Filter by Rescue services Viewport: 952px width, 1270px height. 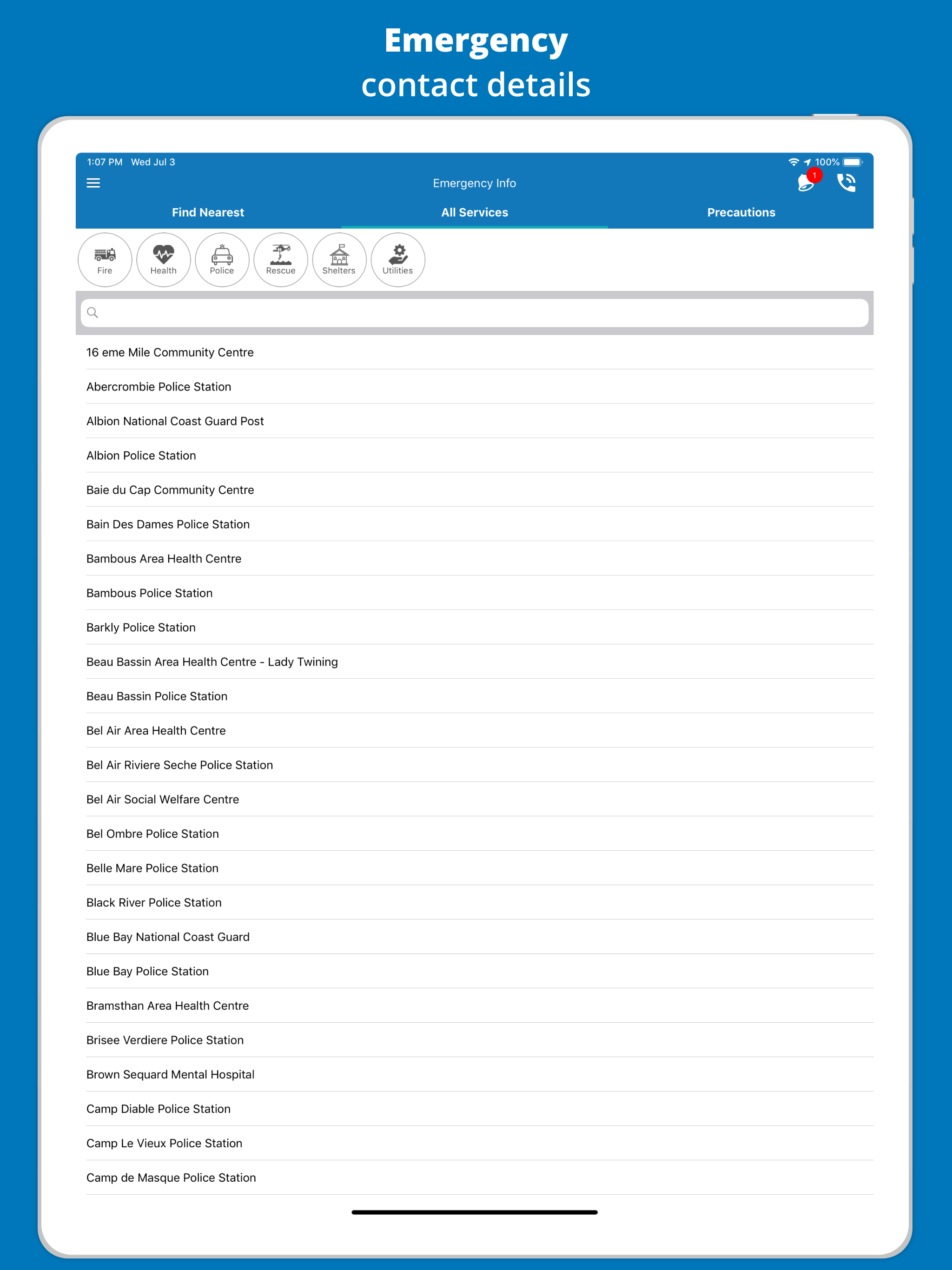point(281,260)
